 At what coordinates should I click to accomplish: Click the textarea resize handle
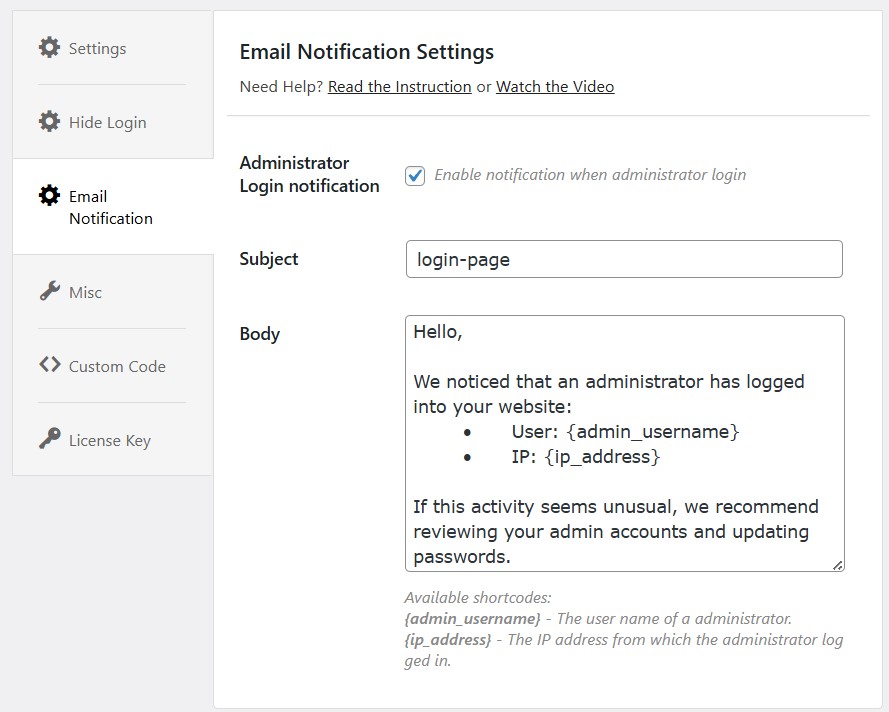pos(836,567)
